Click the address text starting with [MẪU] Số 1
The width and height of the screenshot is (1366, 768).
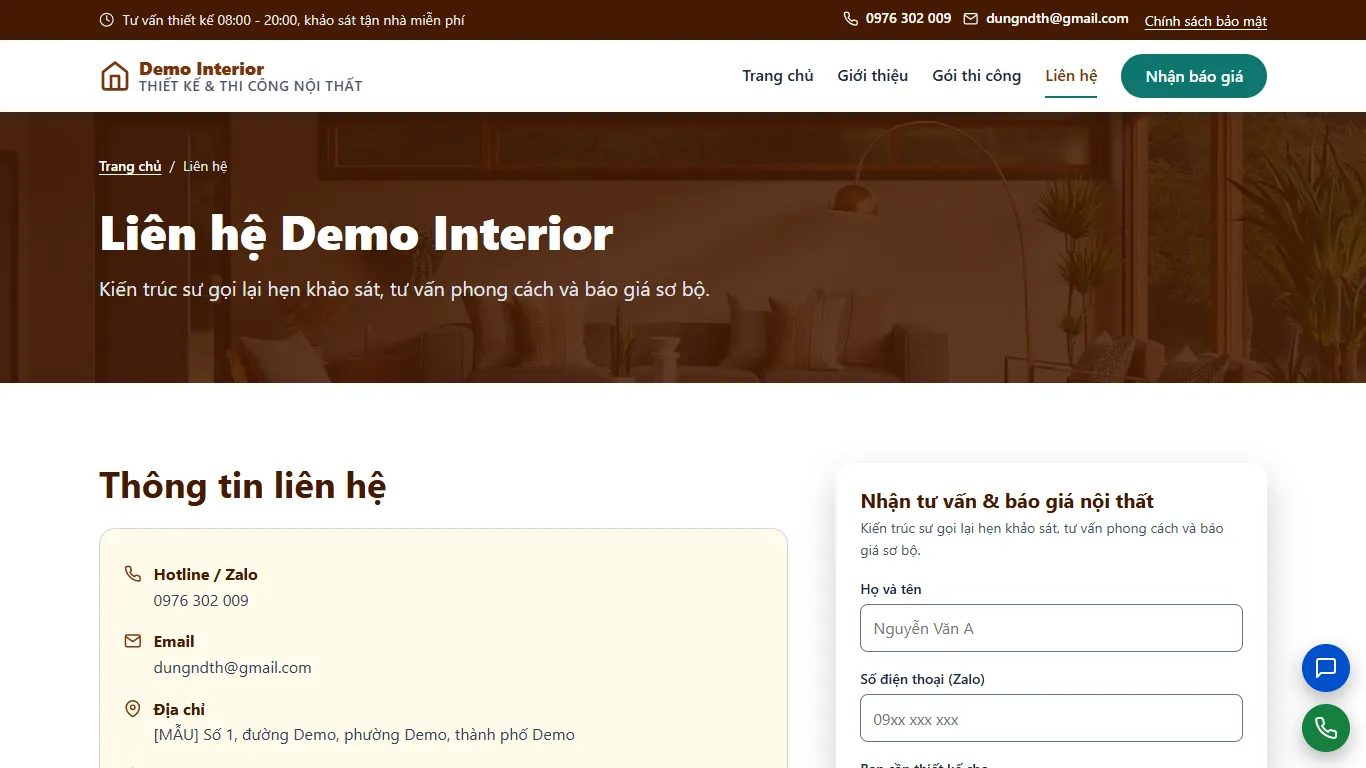[x=364, y=735]
